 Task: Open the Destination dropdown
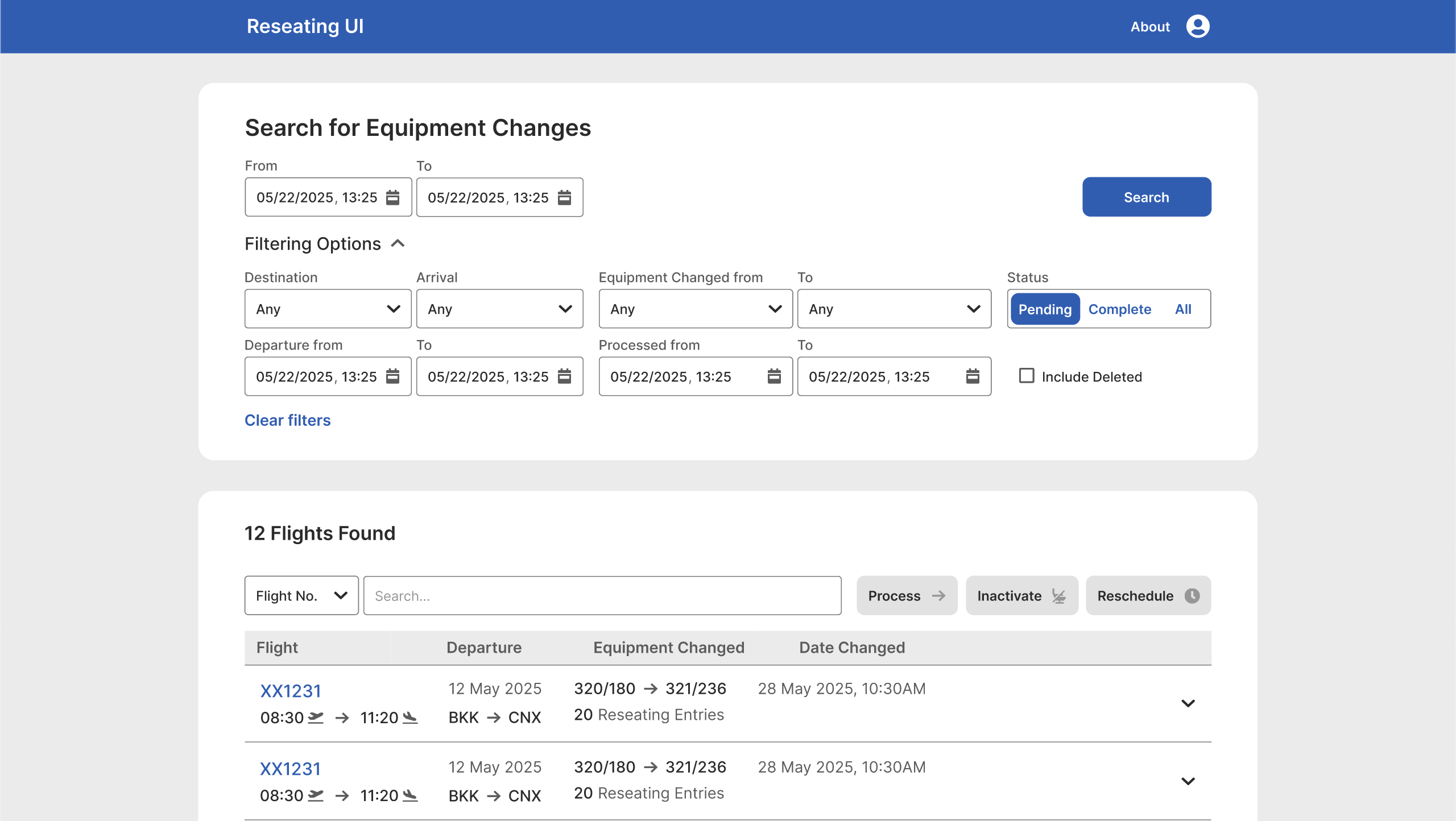(x=328, y=309)
